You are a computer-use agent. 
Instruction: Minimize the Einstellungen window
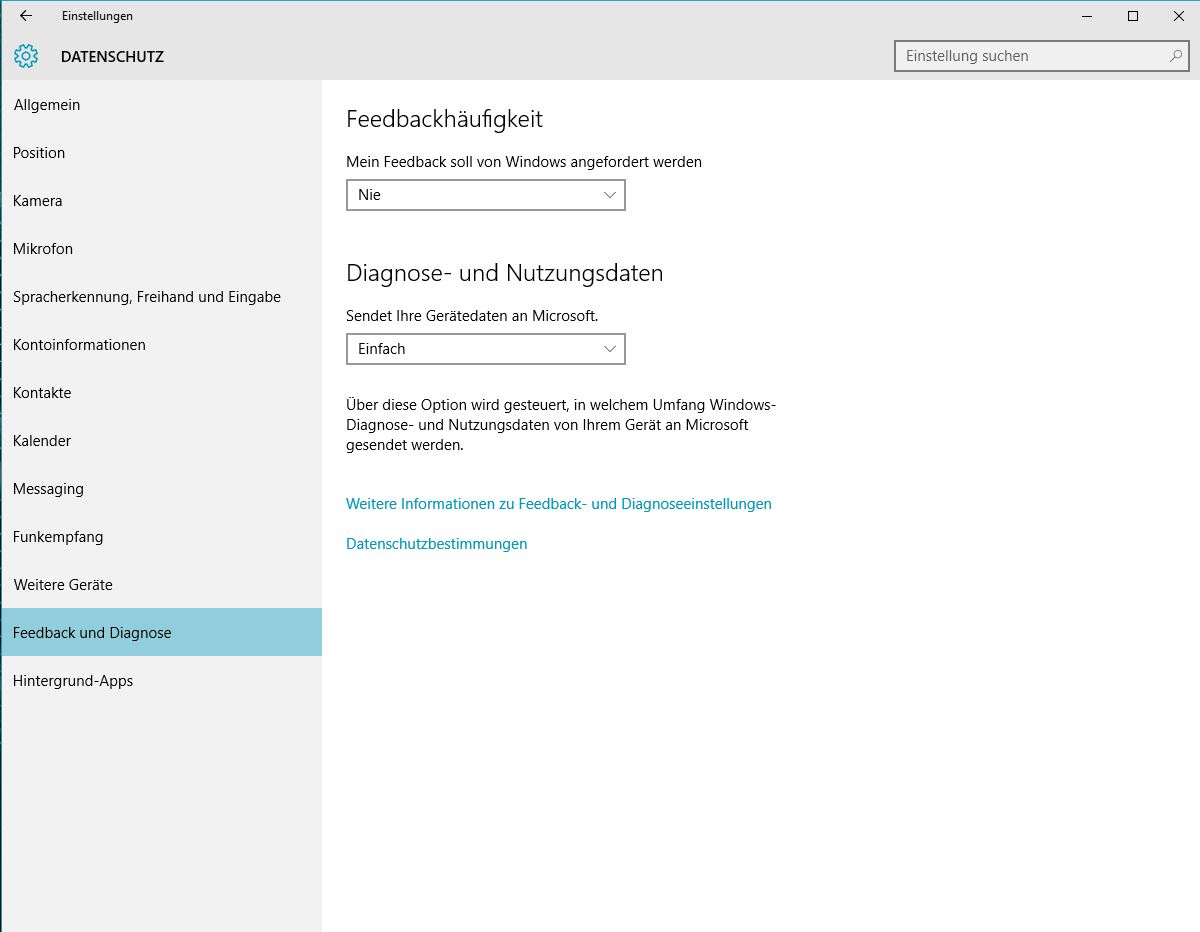1087,16
